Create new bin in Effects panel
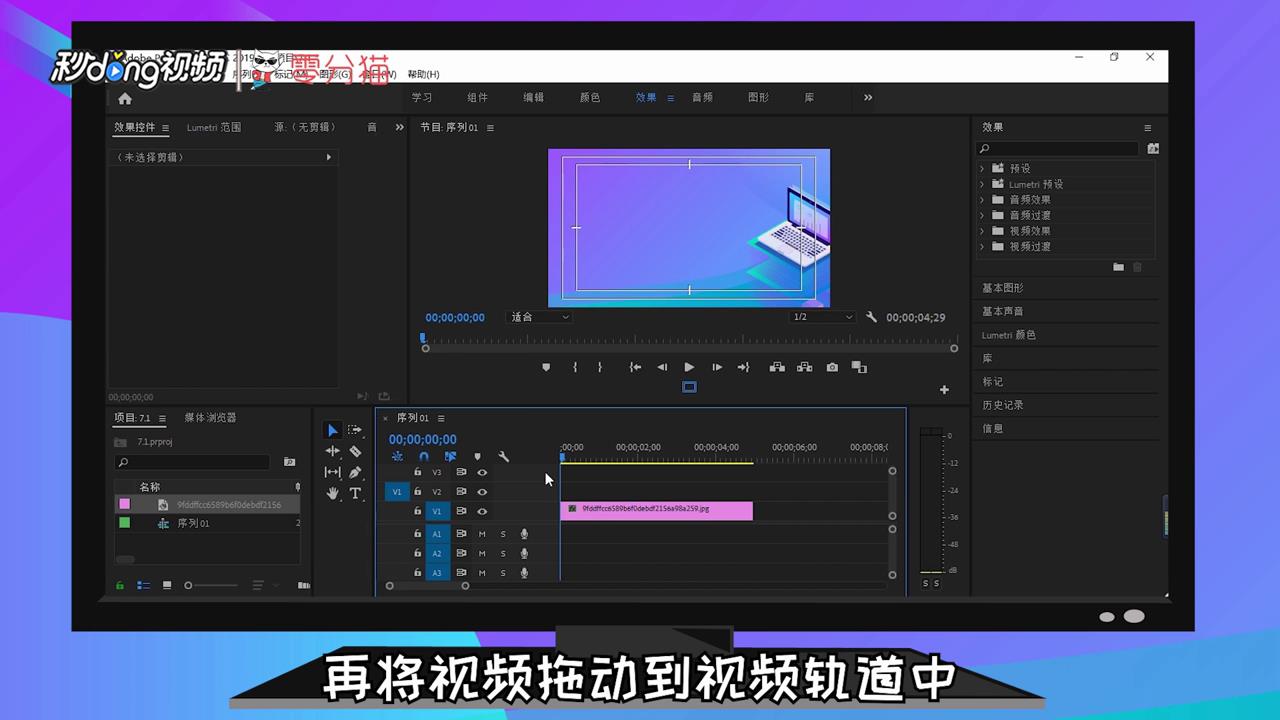This screenshot has height=720, width=1280. click(1118, 267)
